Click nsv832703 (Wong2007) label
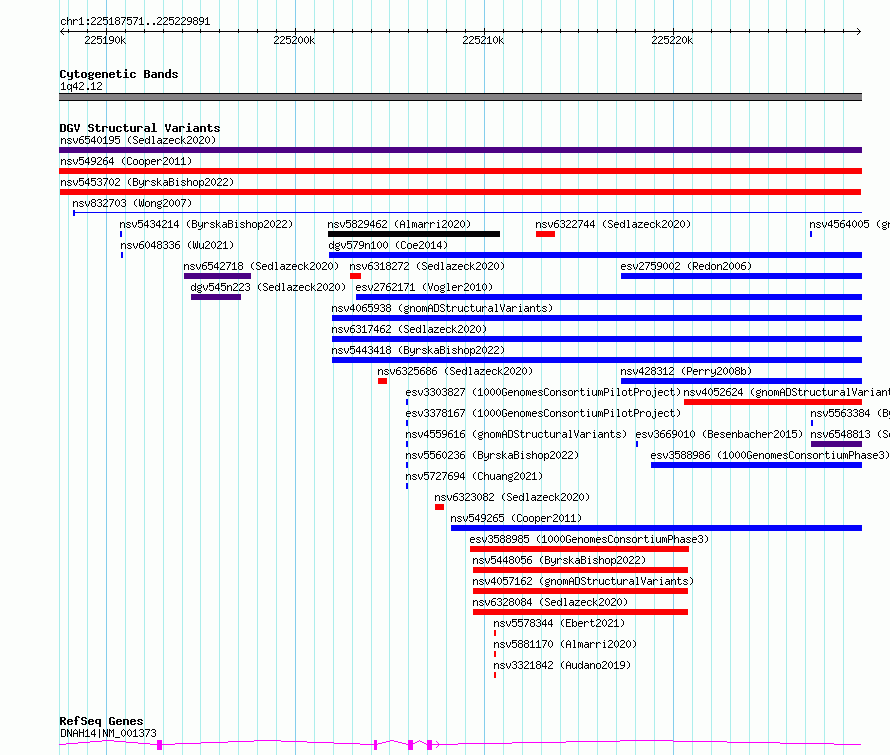This screenshot has width=890, height=755. pos(132,203)
